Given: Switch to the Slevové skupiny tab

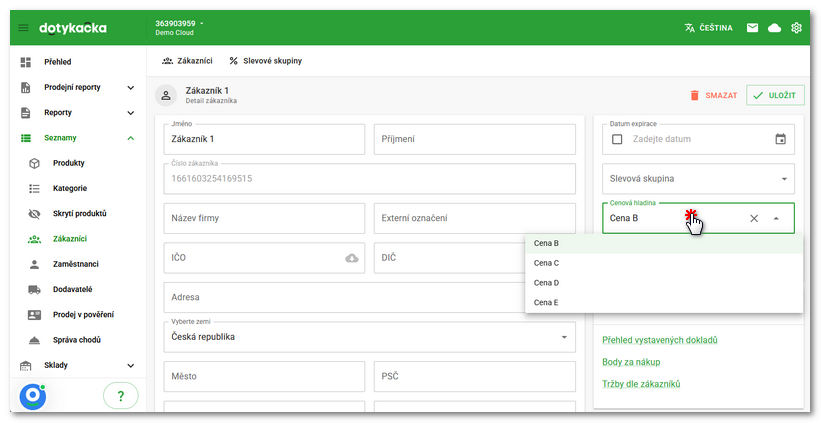Looking at the screenshot, I should point(266,61).
